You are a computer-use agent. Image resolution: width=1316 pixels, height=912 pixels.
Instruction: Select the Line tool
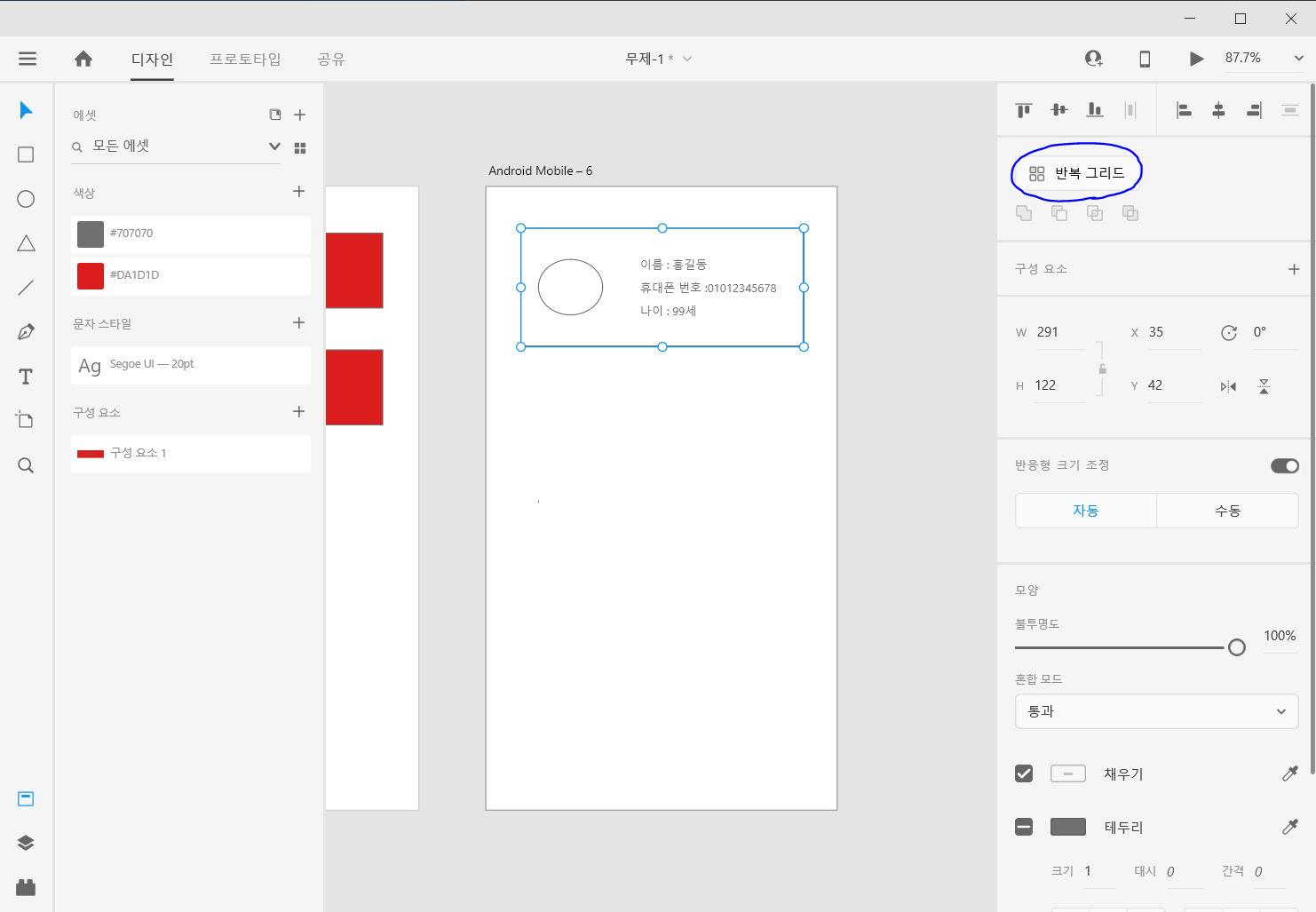point(26,288)
